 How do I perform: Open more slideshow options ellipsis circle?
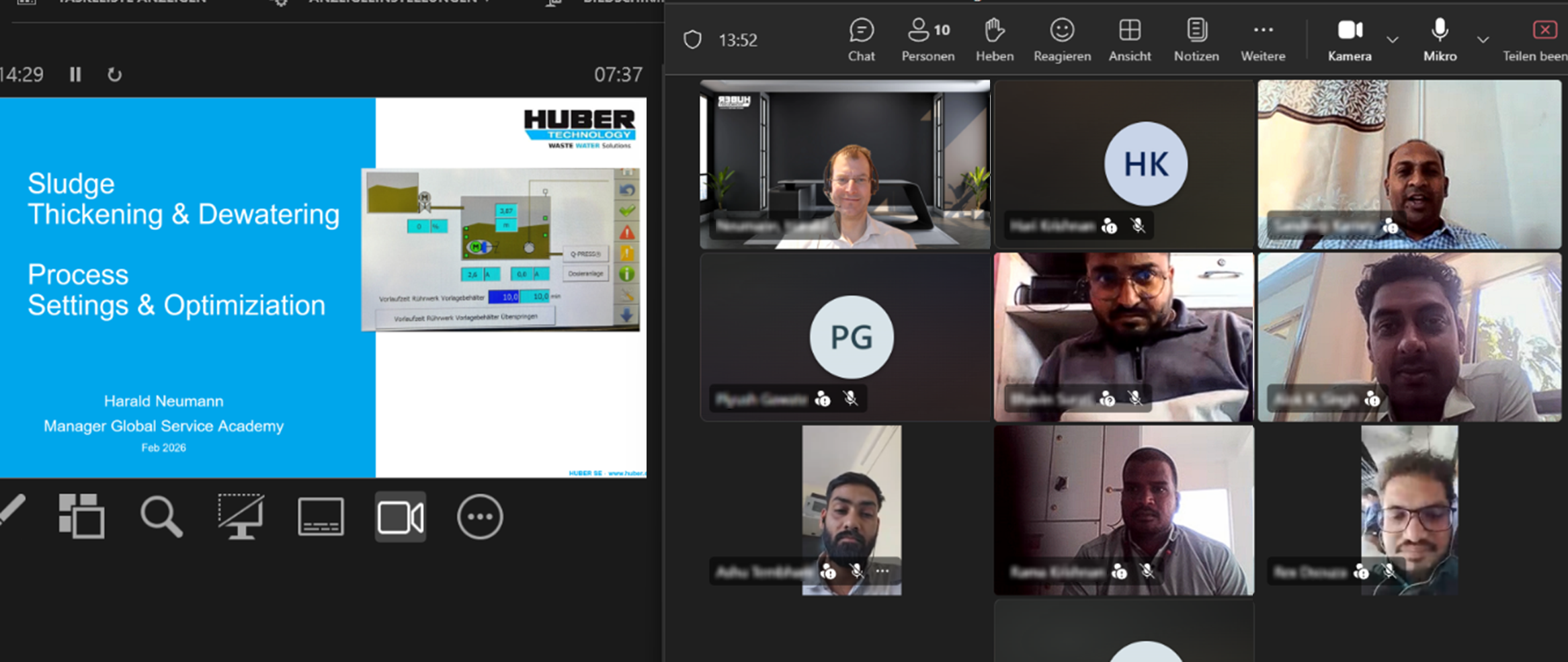[480, 516]
